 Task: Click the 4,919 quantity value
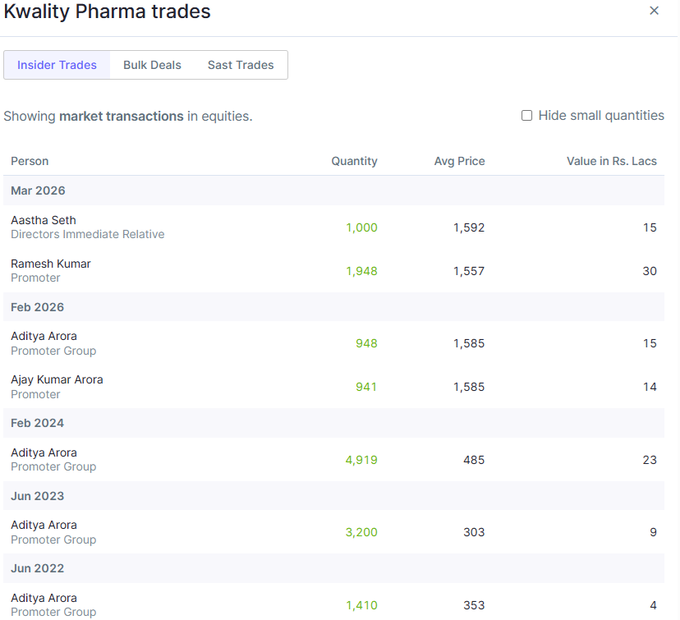361,460
